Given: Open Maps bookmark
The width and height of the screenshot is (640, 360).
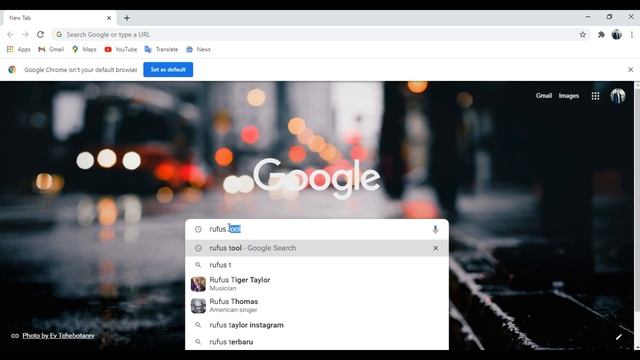Looking at the screenshot, I should click(x=84, y=49).
